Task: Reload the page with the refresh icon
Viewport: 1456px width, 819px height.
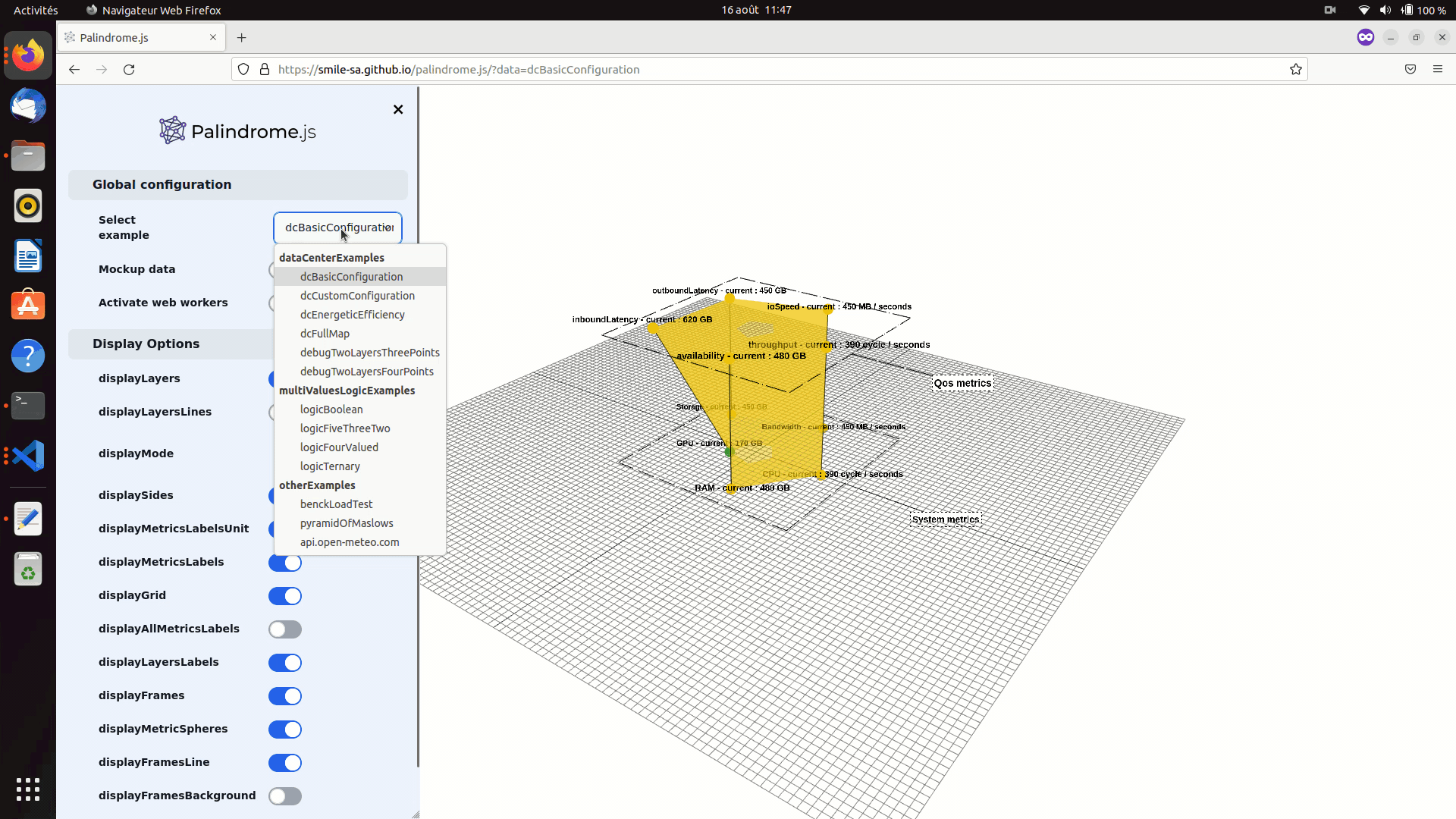Action: pos(129,69)
